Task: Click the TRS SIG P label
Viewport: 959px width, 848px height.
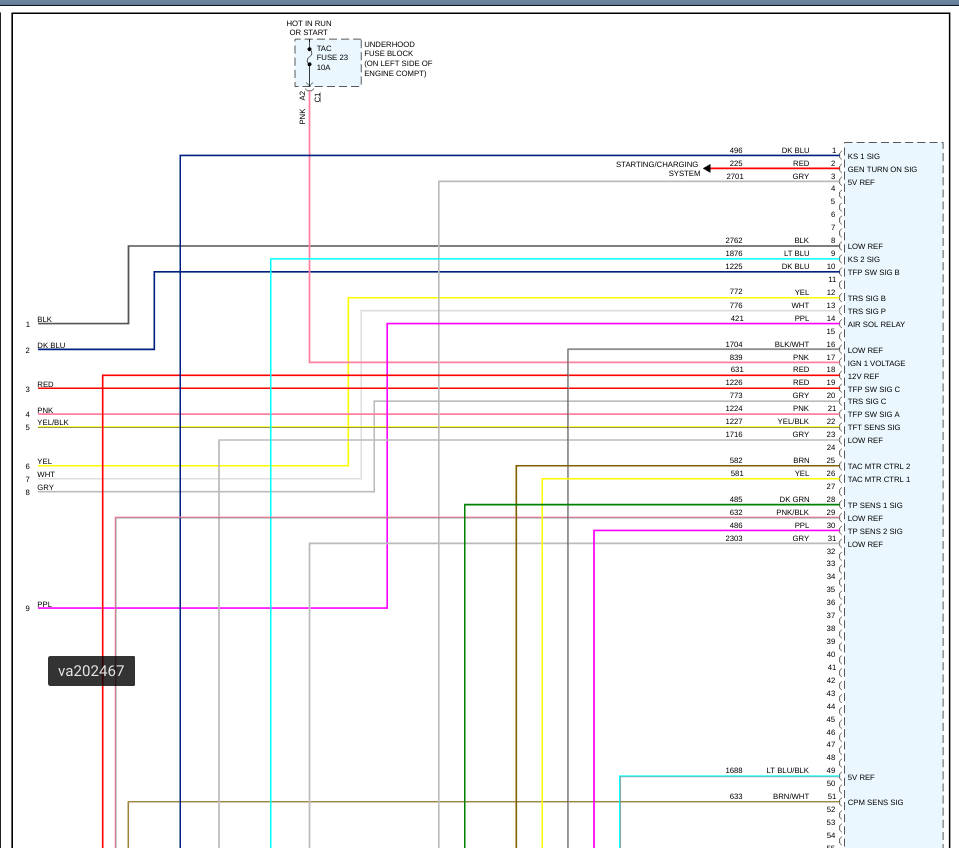Action: click(866, 311)
